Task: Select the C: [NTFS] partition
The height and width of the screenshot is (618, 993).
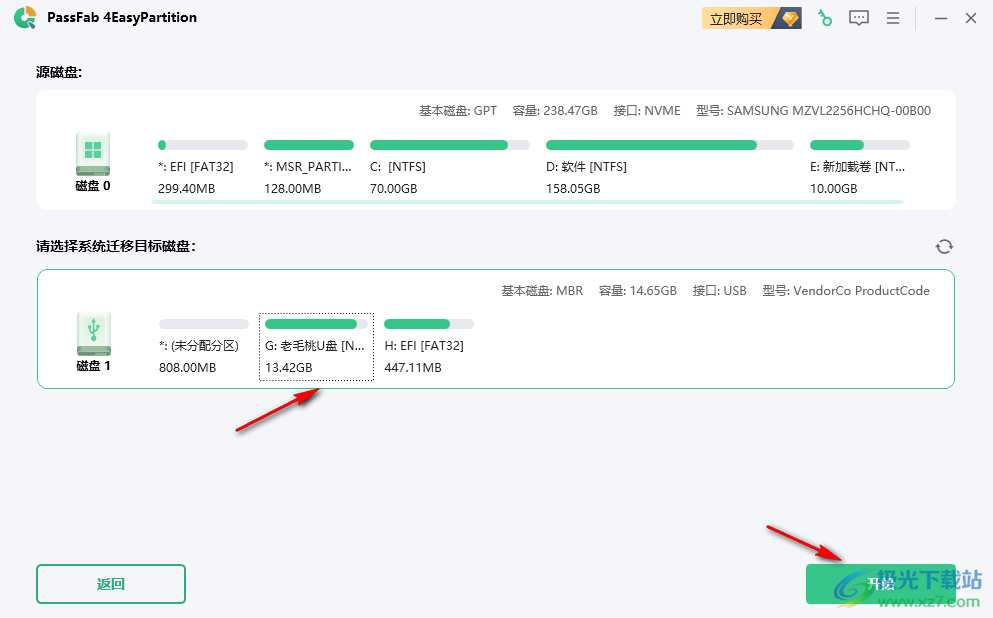Action: (450, 167)
